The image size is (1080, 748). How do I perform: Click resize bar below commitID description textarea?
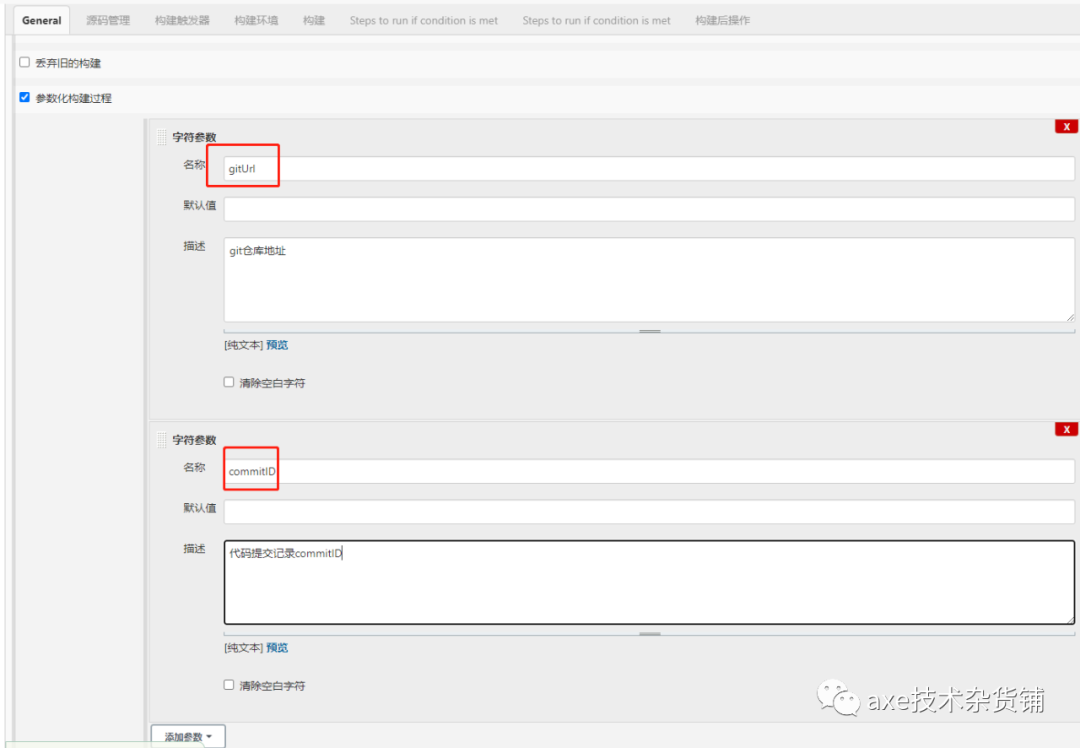coord(649,634)
